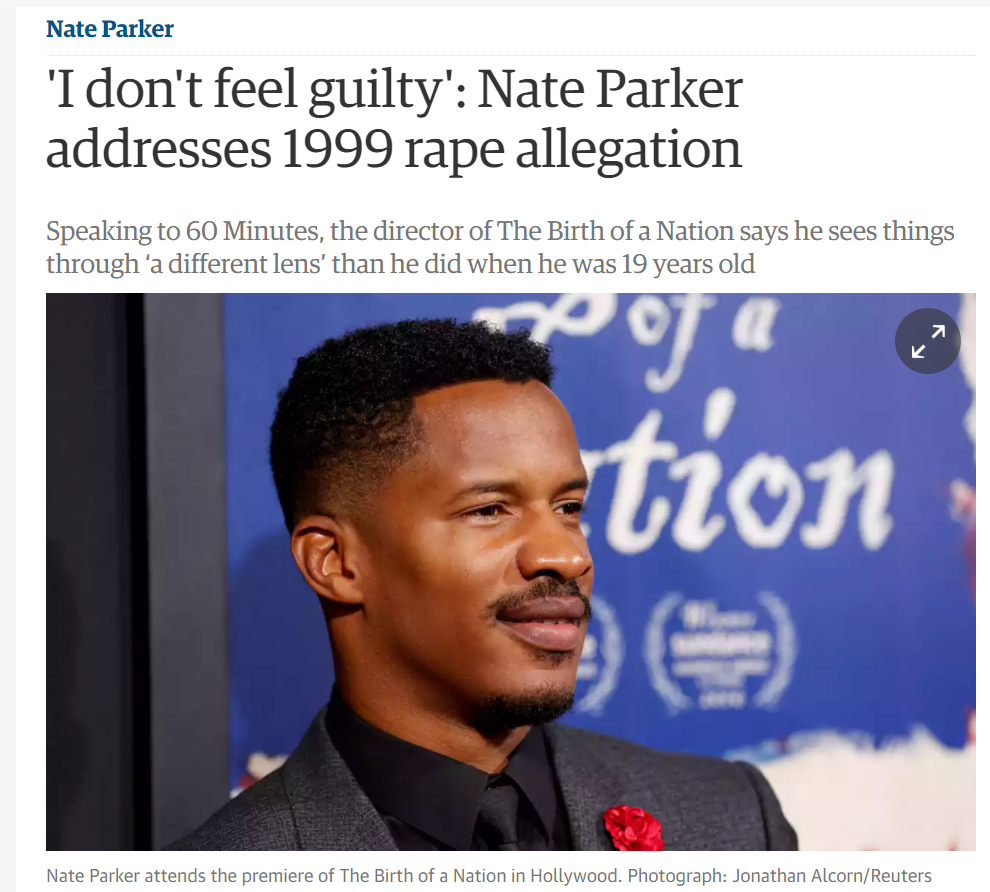The height and width of the screenshot is (892, 990).
Task: Click the laurel wreath emblem on backdrop
Action: point(720,649)
